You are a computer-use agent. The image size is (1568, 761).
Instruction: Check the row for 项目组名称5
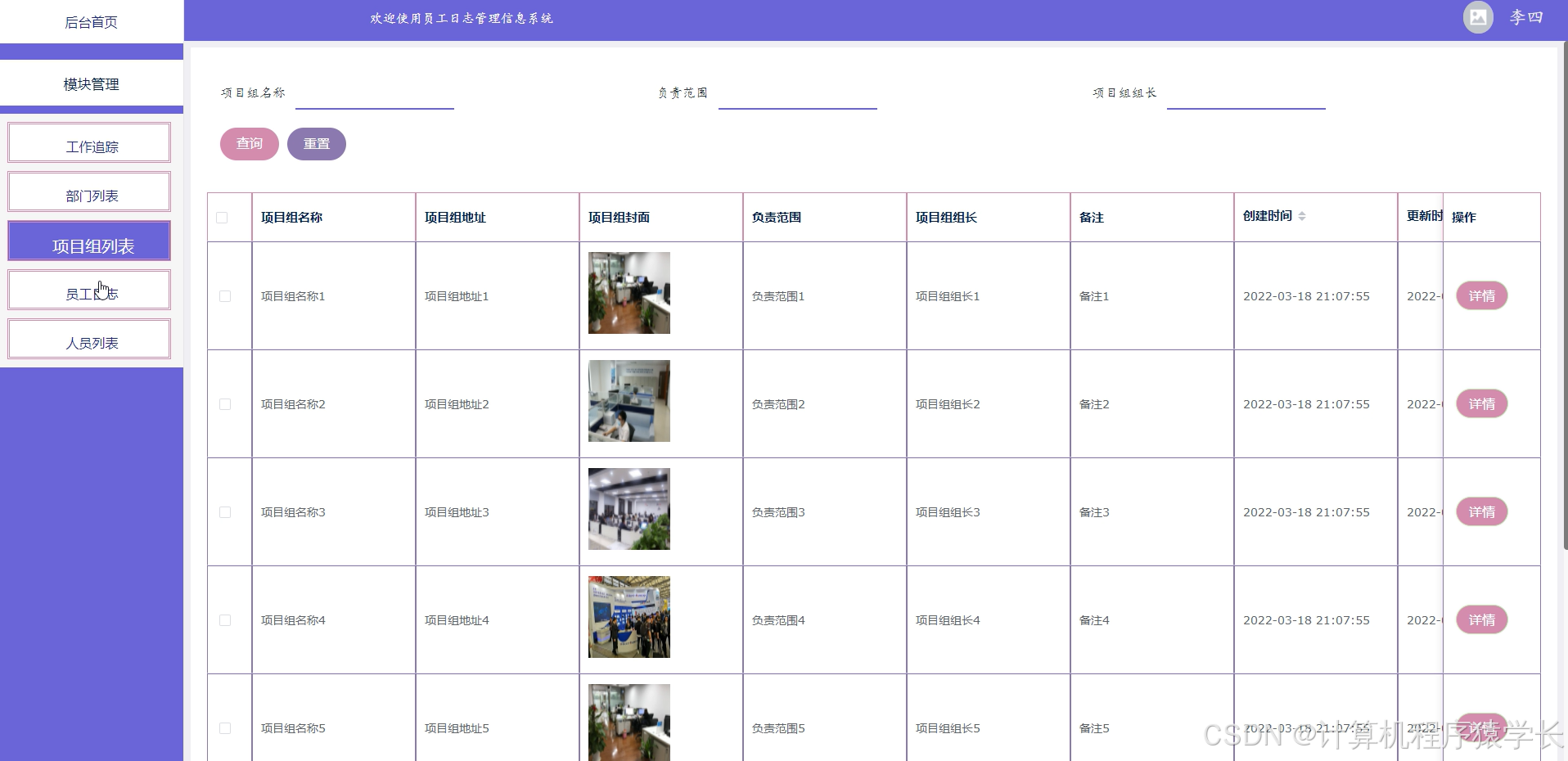point(225,728)
